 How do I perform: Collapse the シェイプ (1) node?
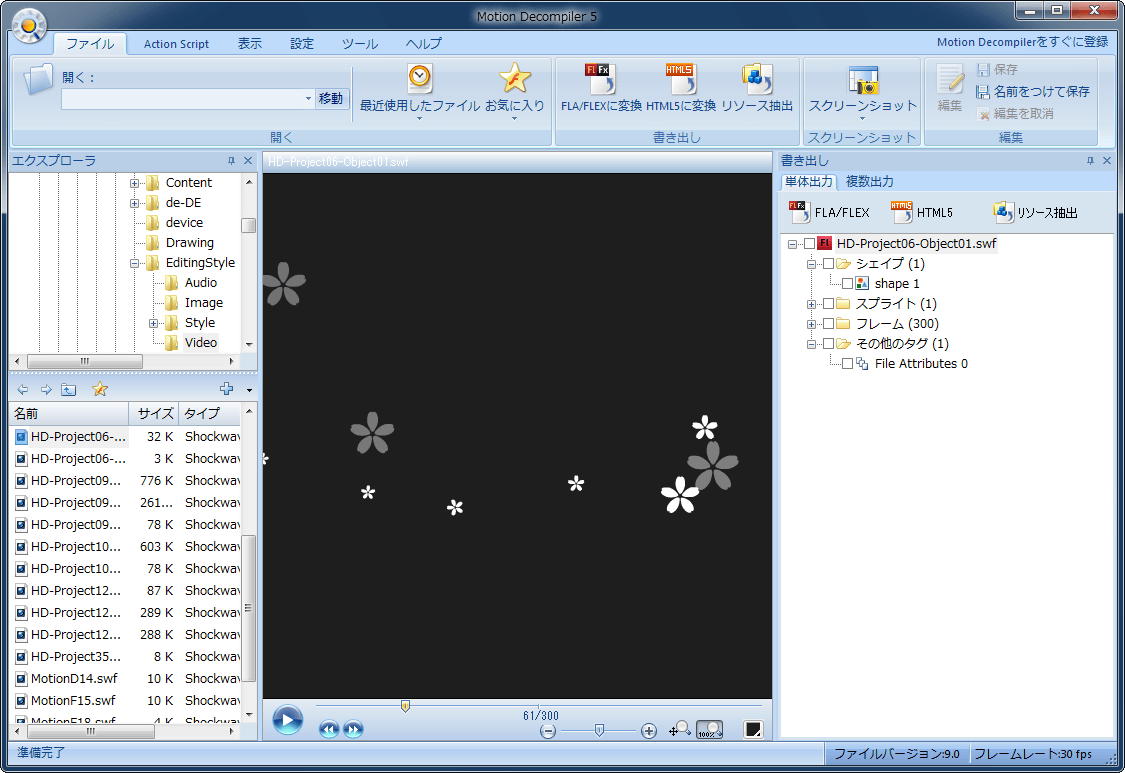pos(811,264)
